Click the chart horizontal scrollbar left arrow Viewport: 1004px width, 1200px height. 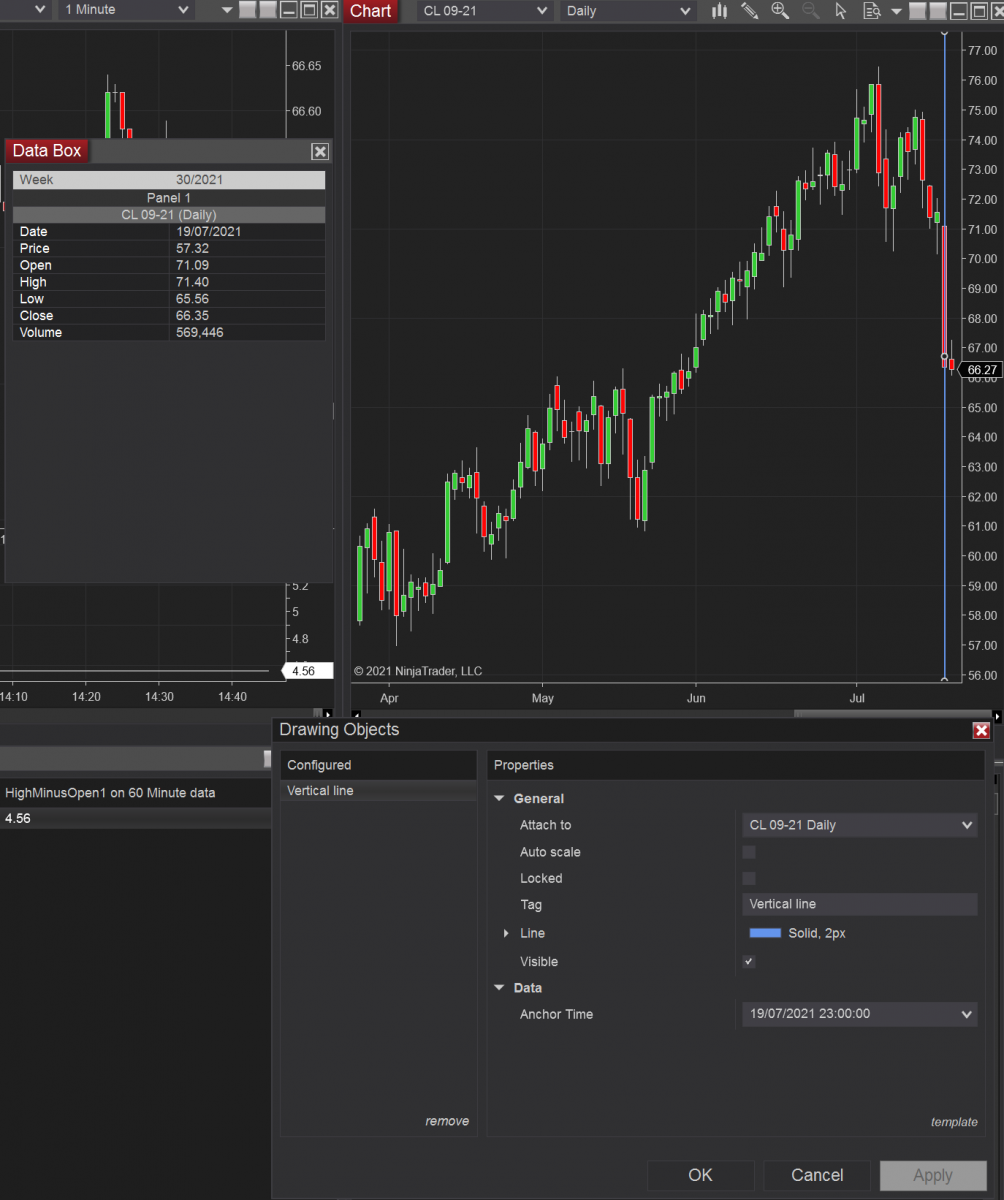(356, 715)
